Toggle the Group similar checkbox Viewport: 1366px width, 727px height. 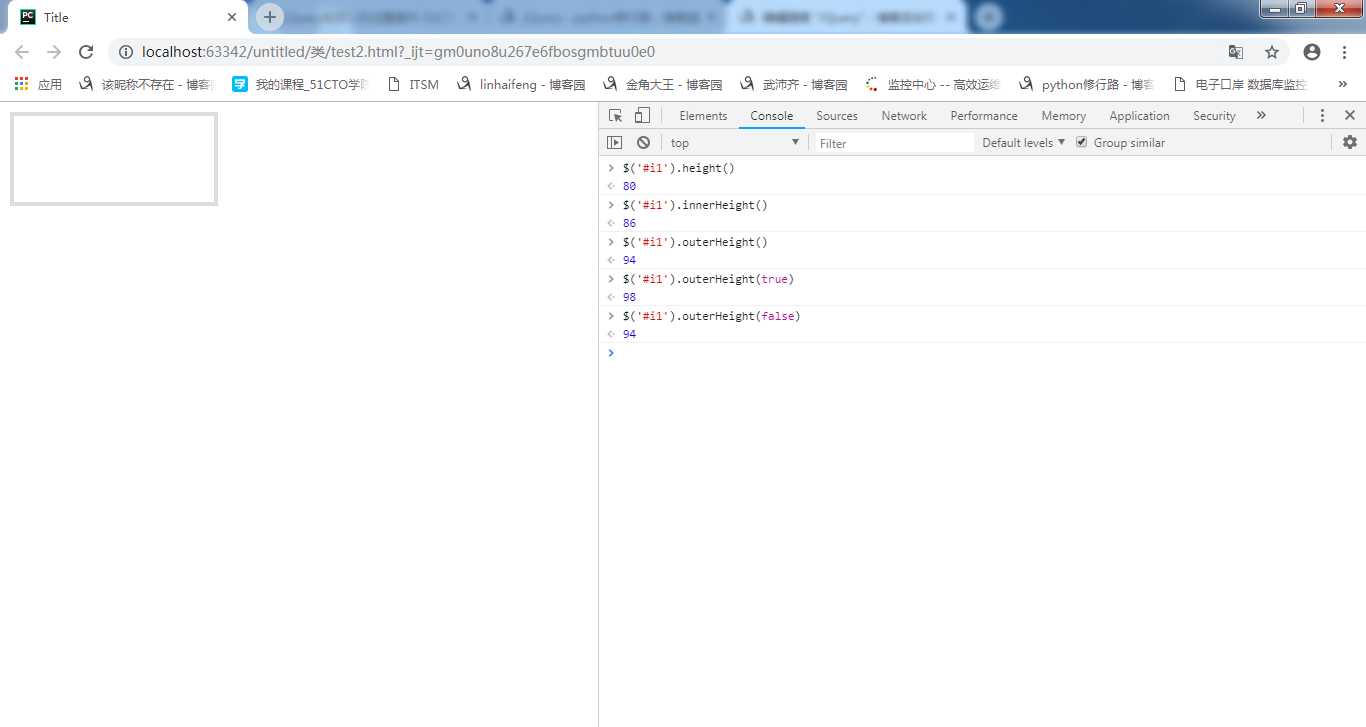click(x=1081, y=143)
